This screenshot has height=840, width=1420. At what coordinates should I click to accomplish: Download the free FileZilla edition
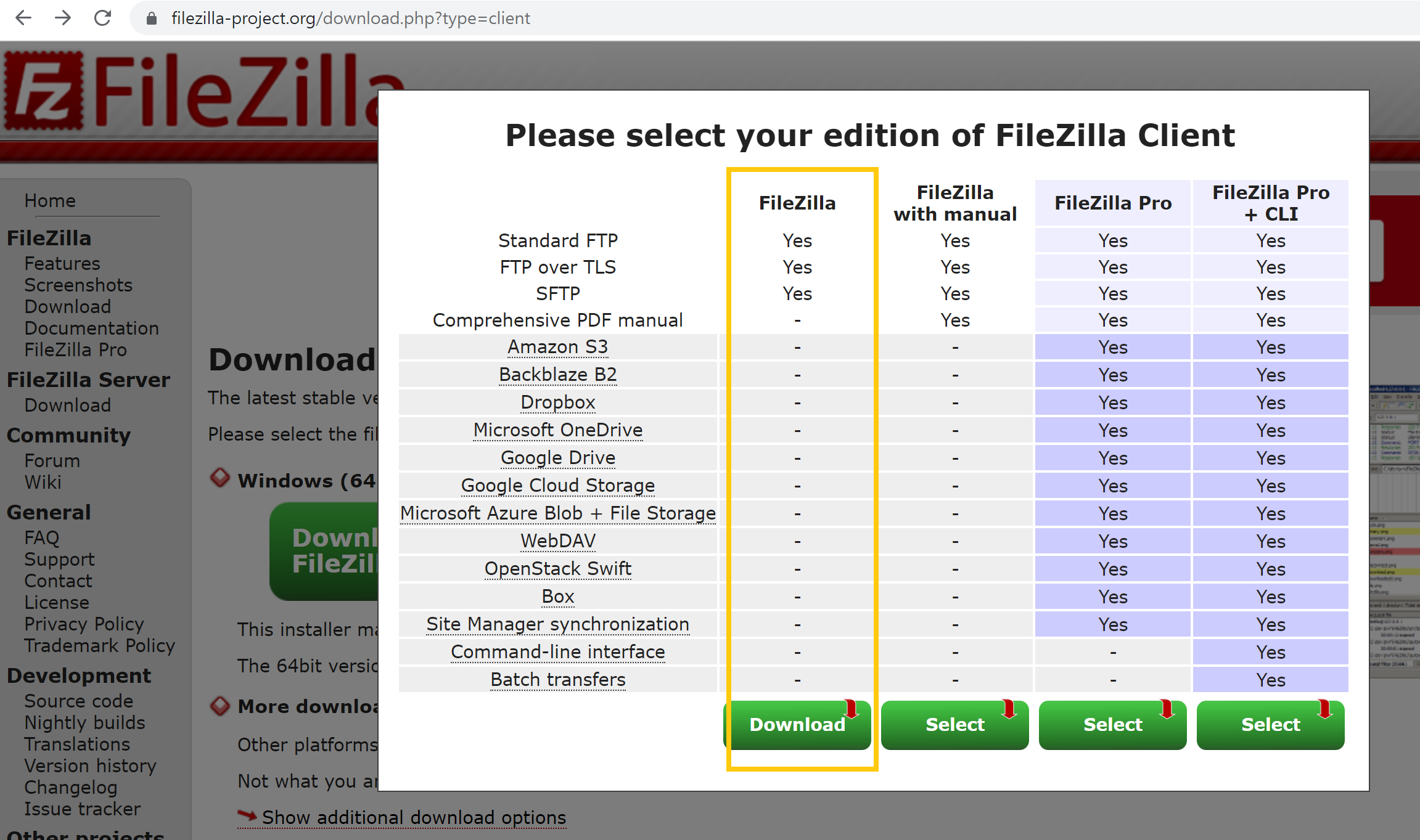click(797, 725)
